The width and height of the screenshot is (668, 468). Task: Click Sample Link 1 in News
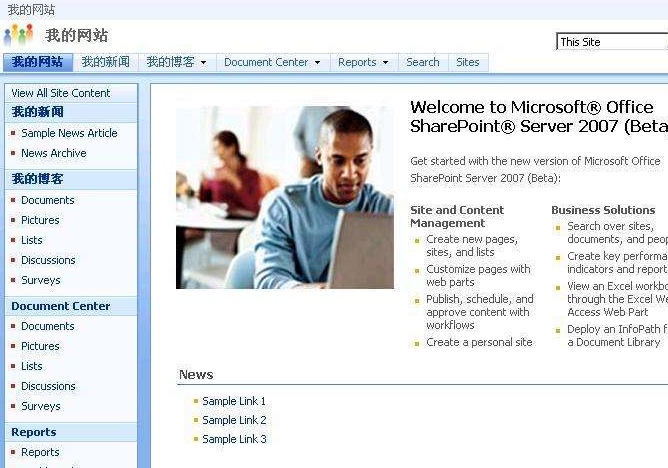pos(234,401)
